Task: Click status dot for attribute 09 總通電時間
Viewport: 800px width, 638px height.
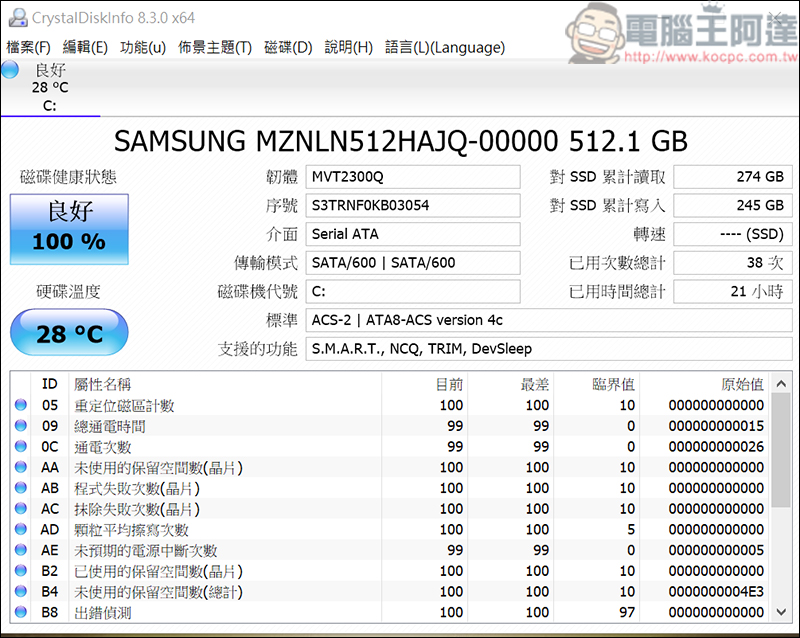Action: click(x=21, y=426)
